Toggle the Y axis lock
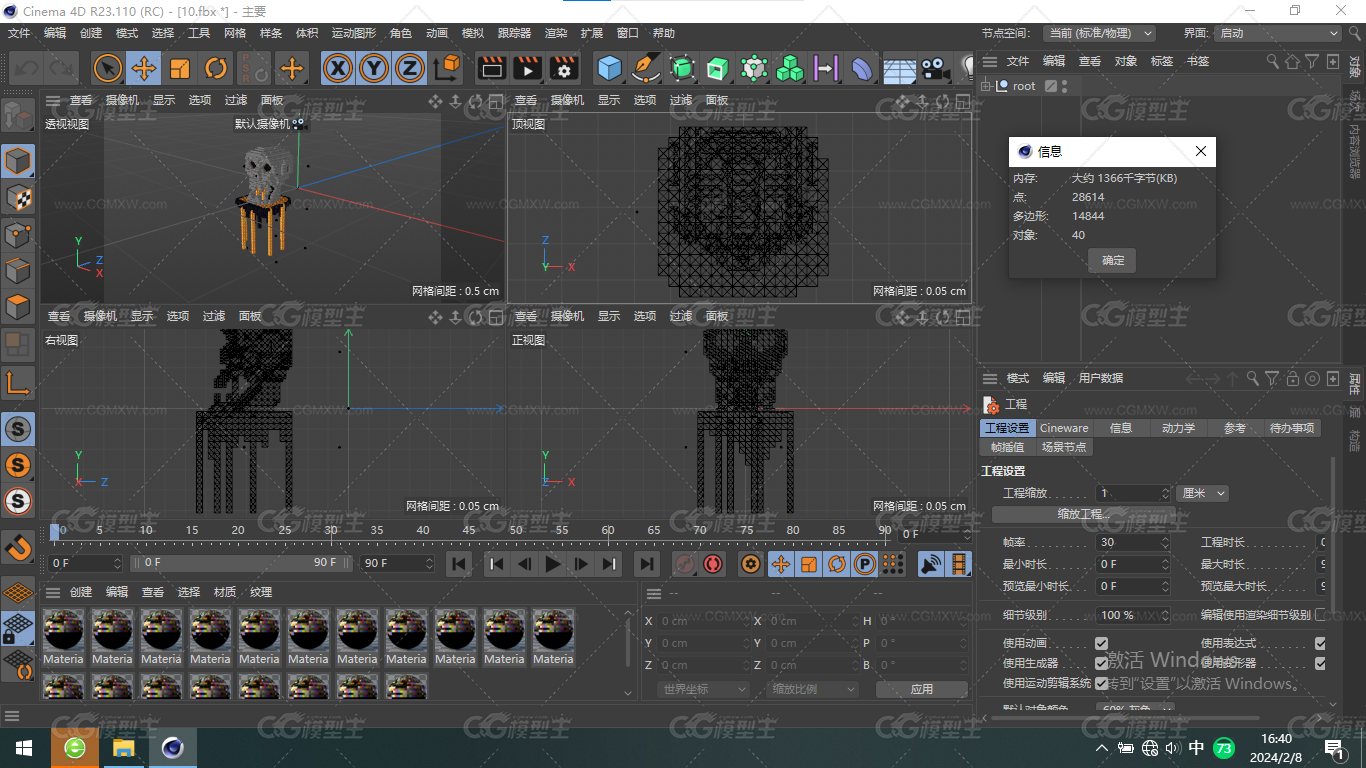 [x=374, y=68]
